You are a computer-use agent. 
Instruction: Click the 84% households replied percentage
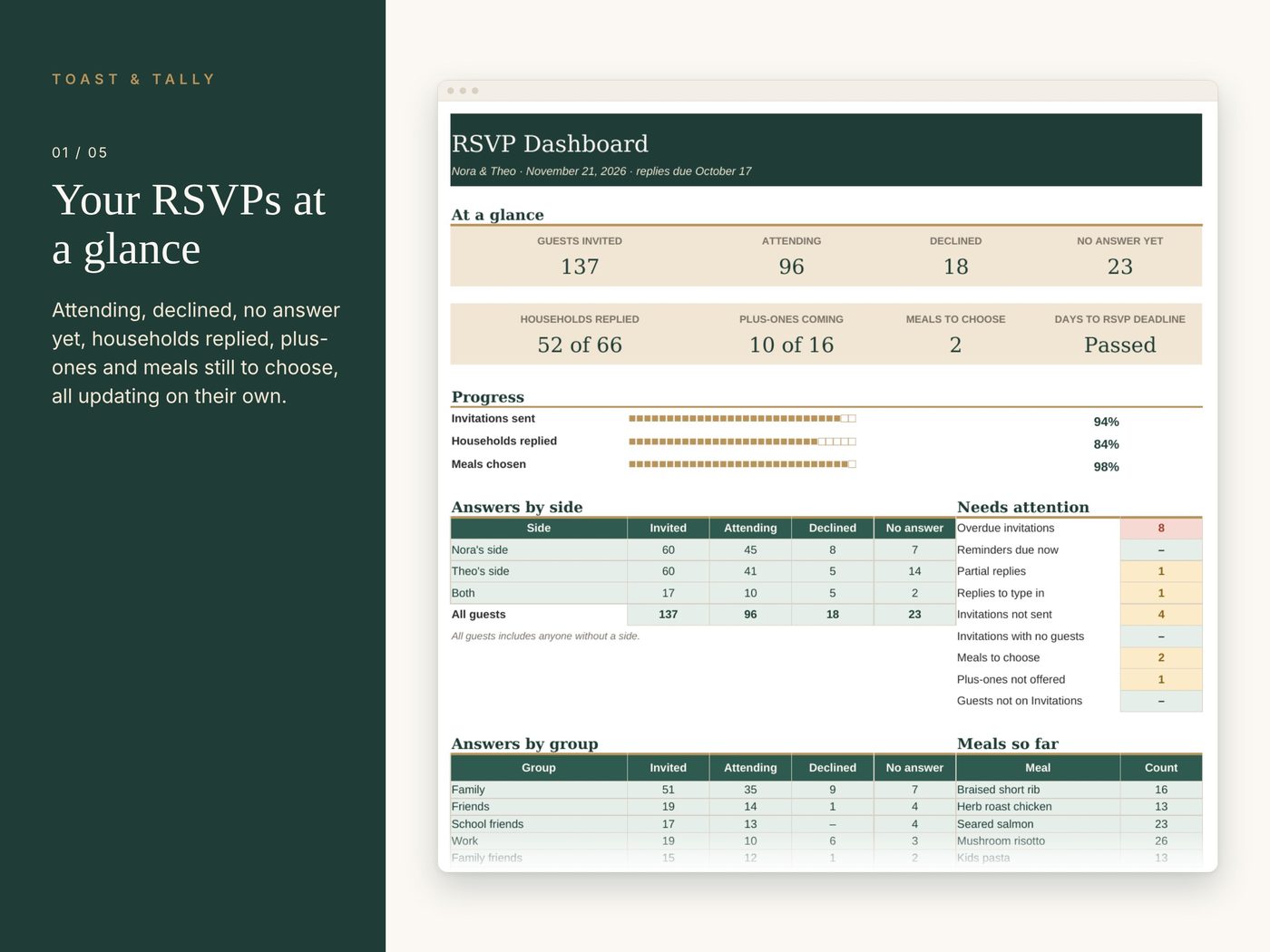click(1106, 444)
